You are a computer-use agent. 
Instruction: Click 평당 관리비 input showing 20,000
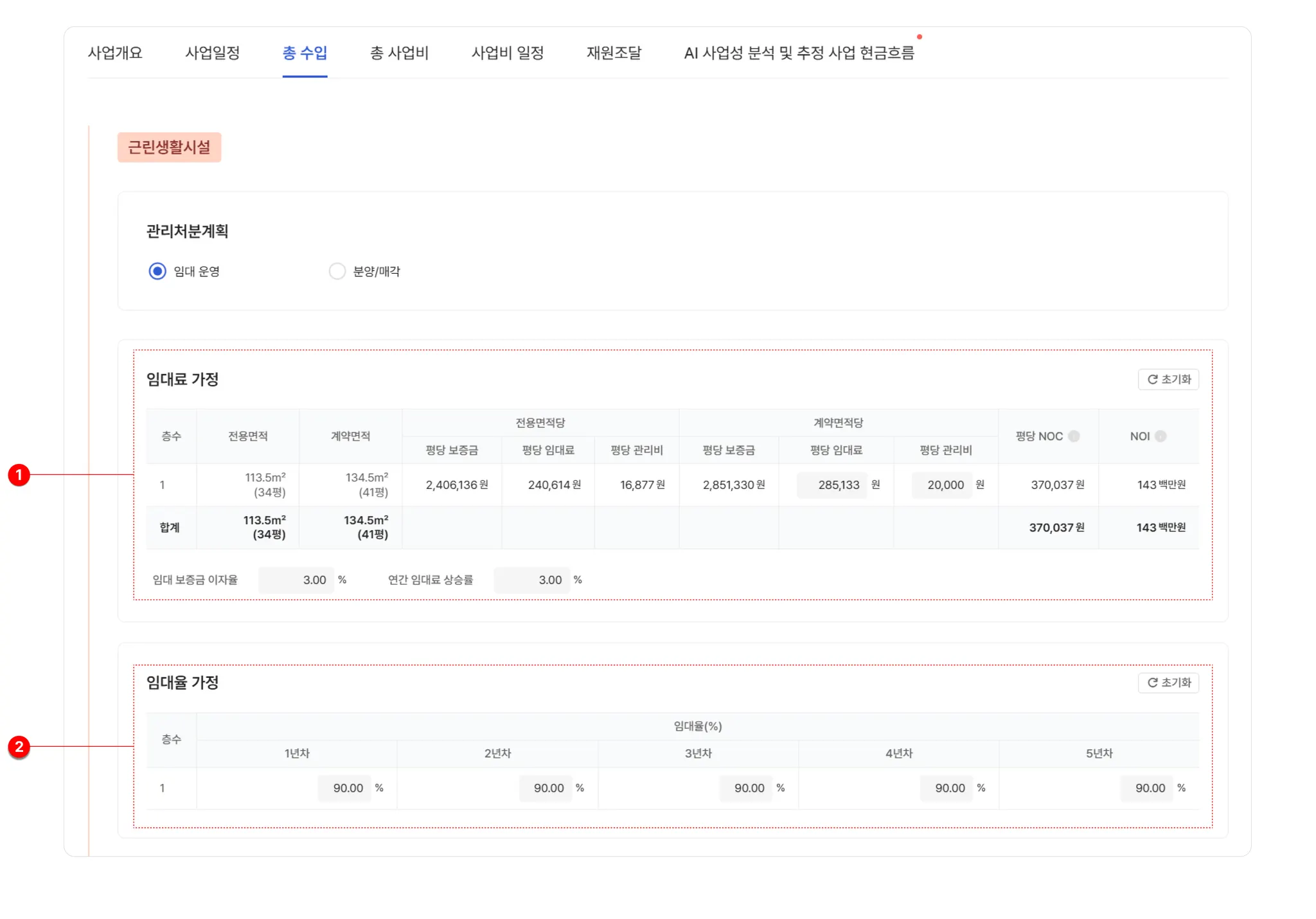click(x=941, y=485)
